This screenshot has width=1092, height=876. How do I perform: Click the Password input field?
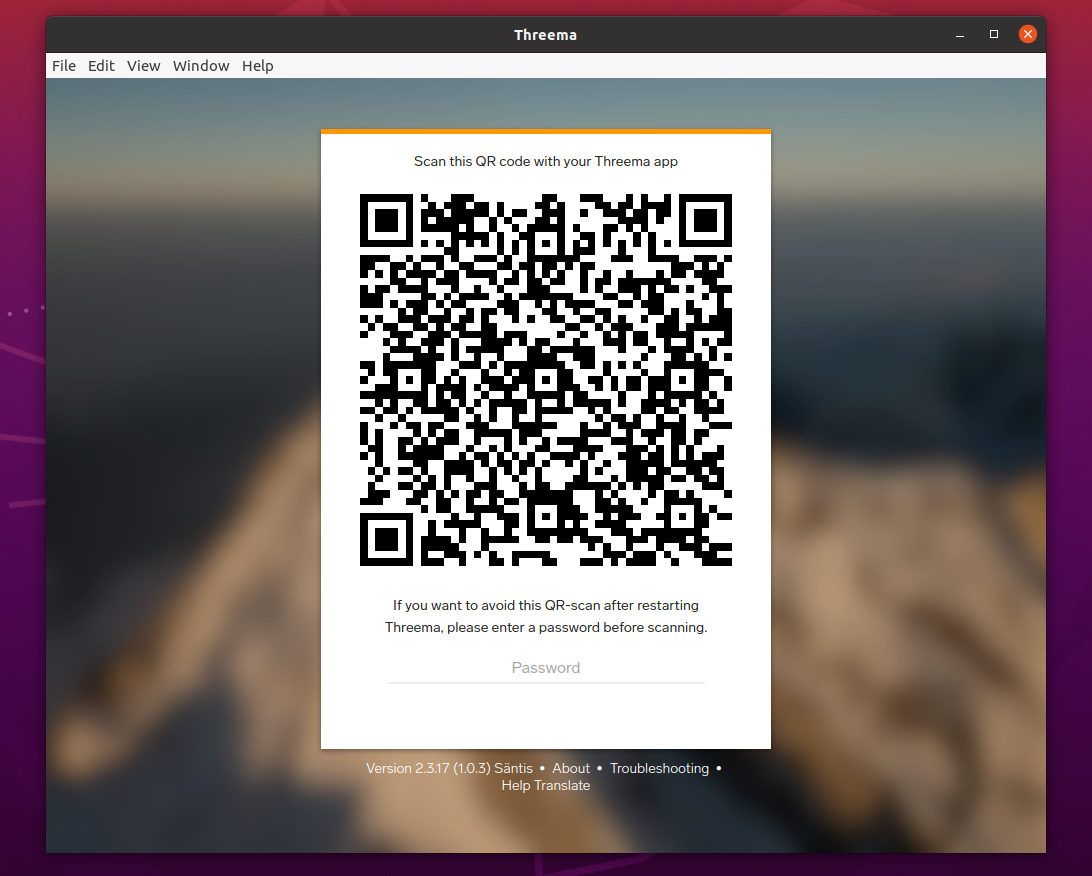click(x=546, y=668)
